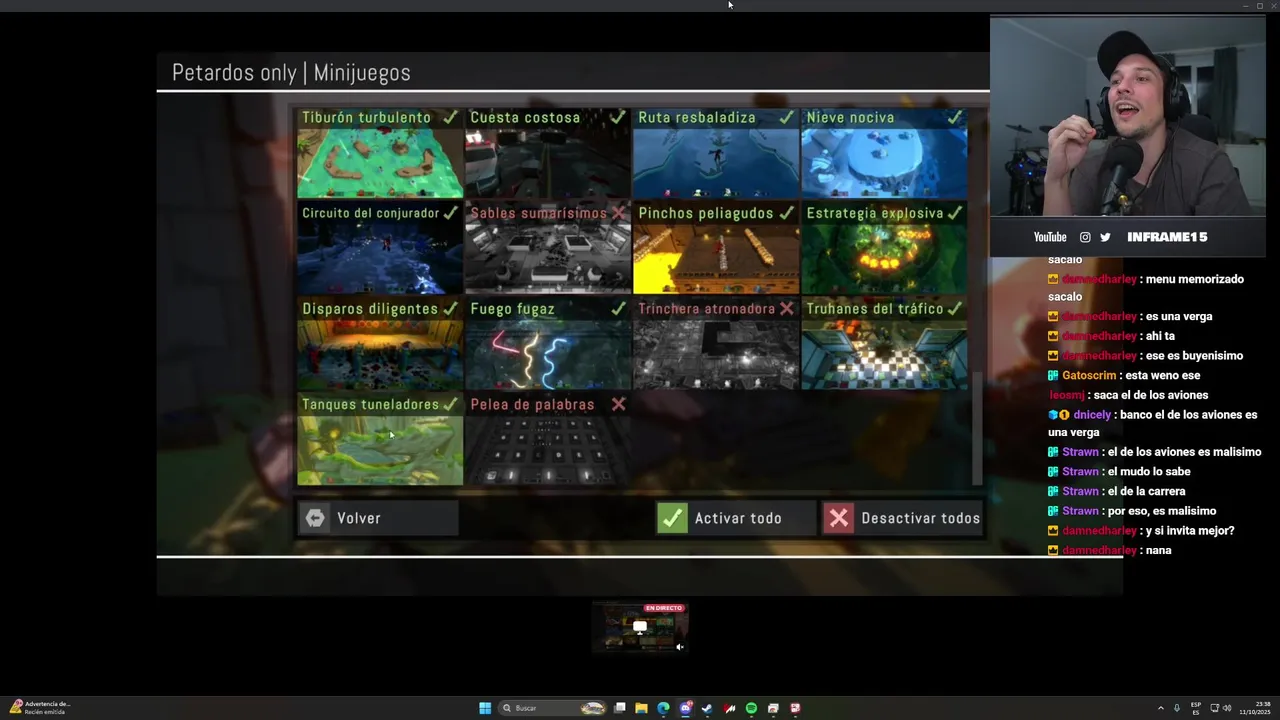This screenshot has width=1280, height=720.
Task: Open File Explorer from the taskbar
Action: [x=641, y=708]
